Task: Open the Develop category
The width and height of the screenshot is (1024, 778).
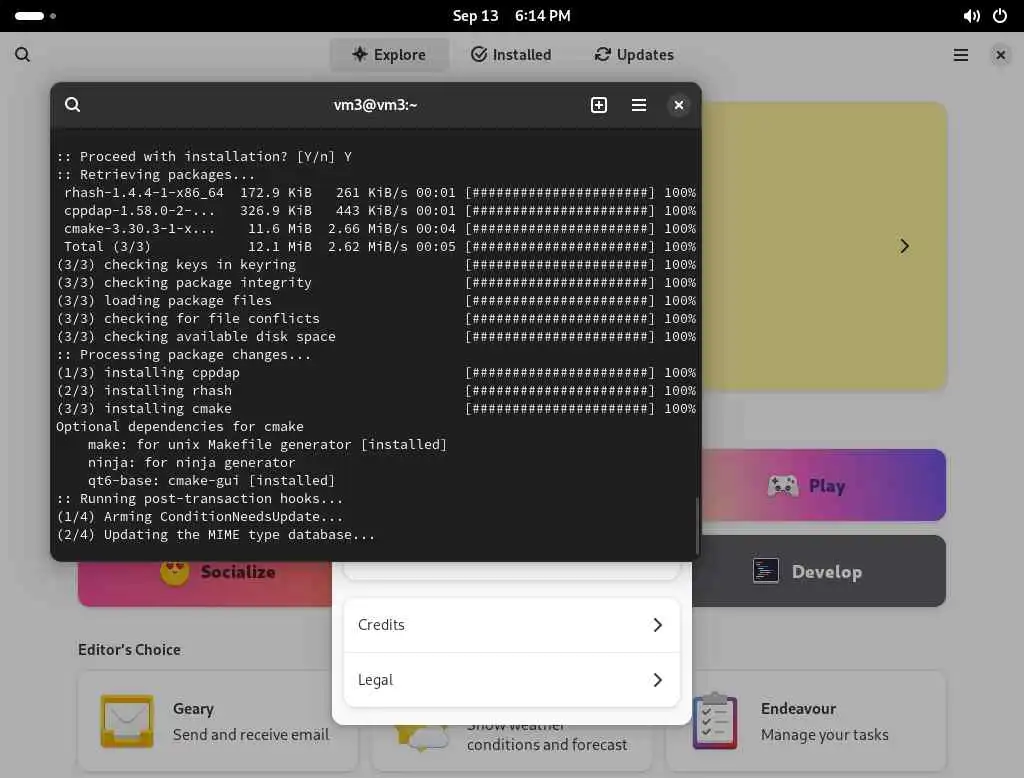Action: click(x=820, y=572)
